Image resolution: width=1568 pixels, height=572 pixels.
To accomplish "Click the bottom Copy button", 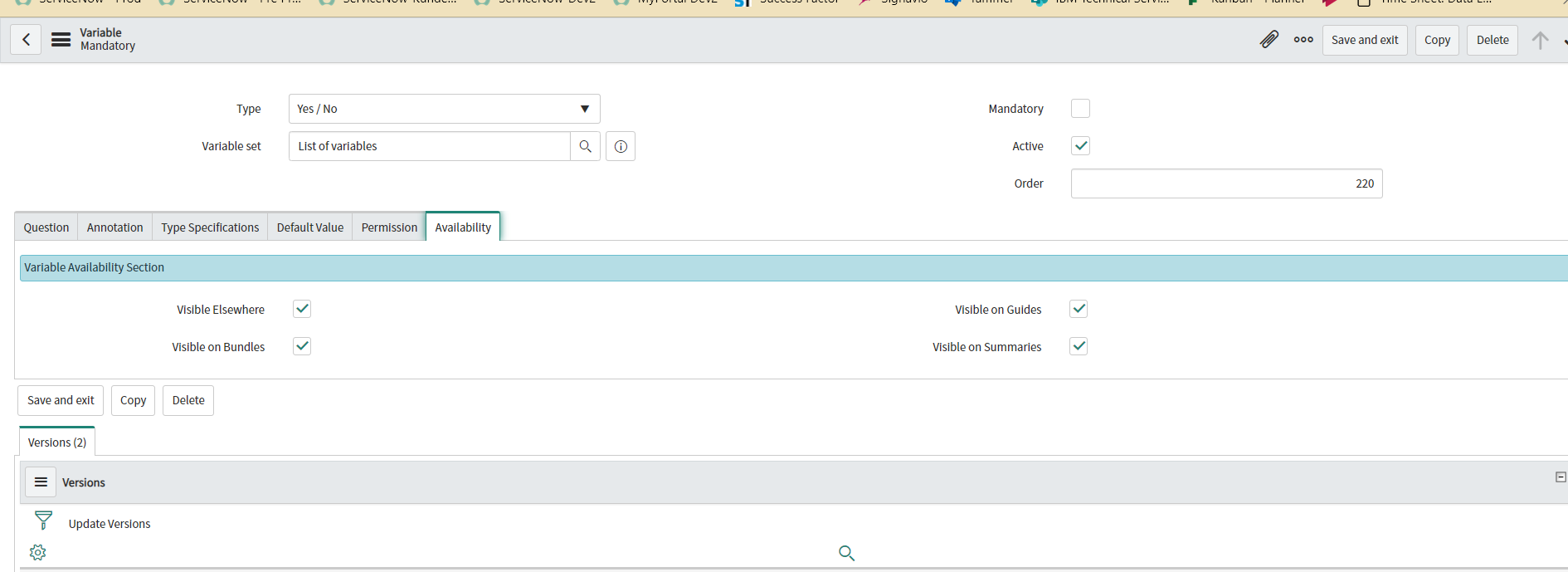I will 133,400.
